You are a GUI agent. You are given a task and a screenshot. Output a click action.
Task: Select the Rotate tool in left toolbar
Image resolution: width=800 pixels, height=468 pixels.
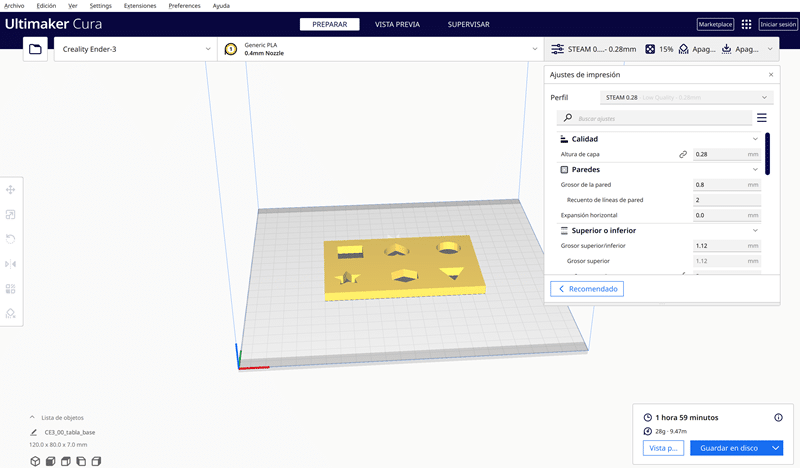click(11, 239)
